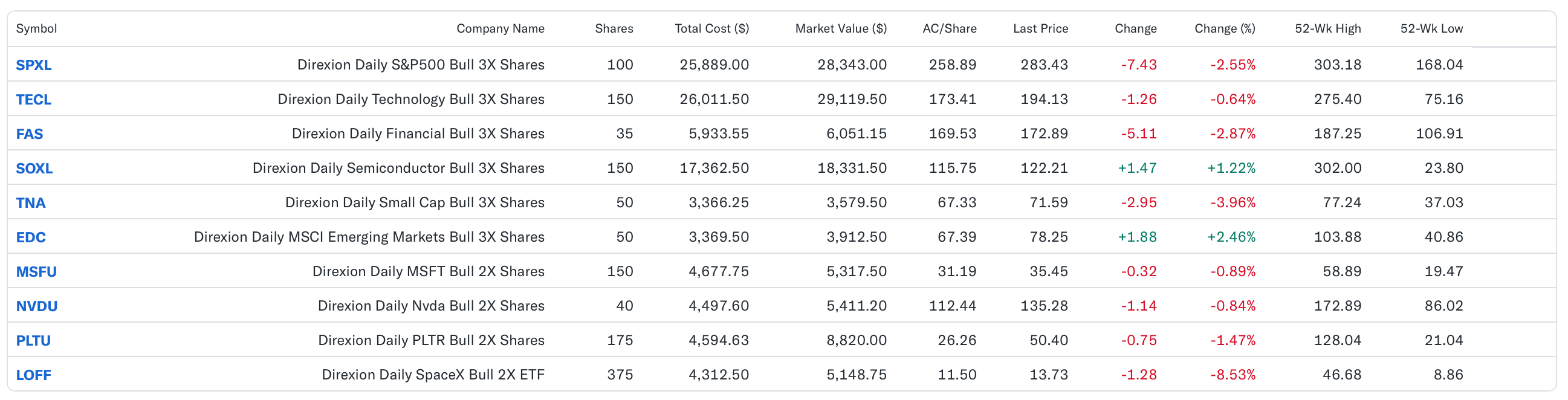Select 'Direxion Daily Small Cap Bull 3X Shares'
Screen dimensions: 1568x400
point(415,203)
